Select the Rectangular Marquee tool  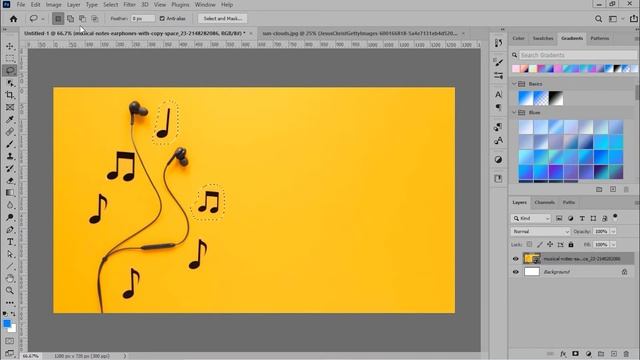(x=10, y=58)
